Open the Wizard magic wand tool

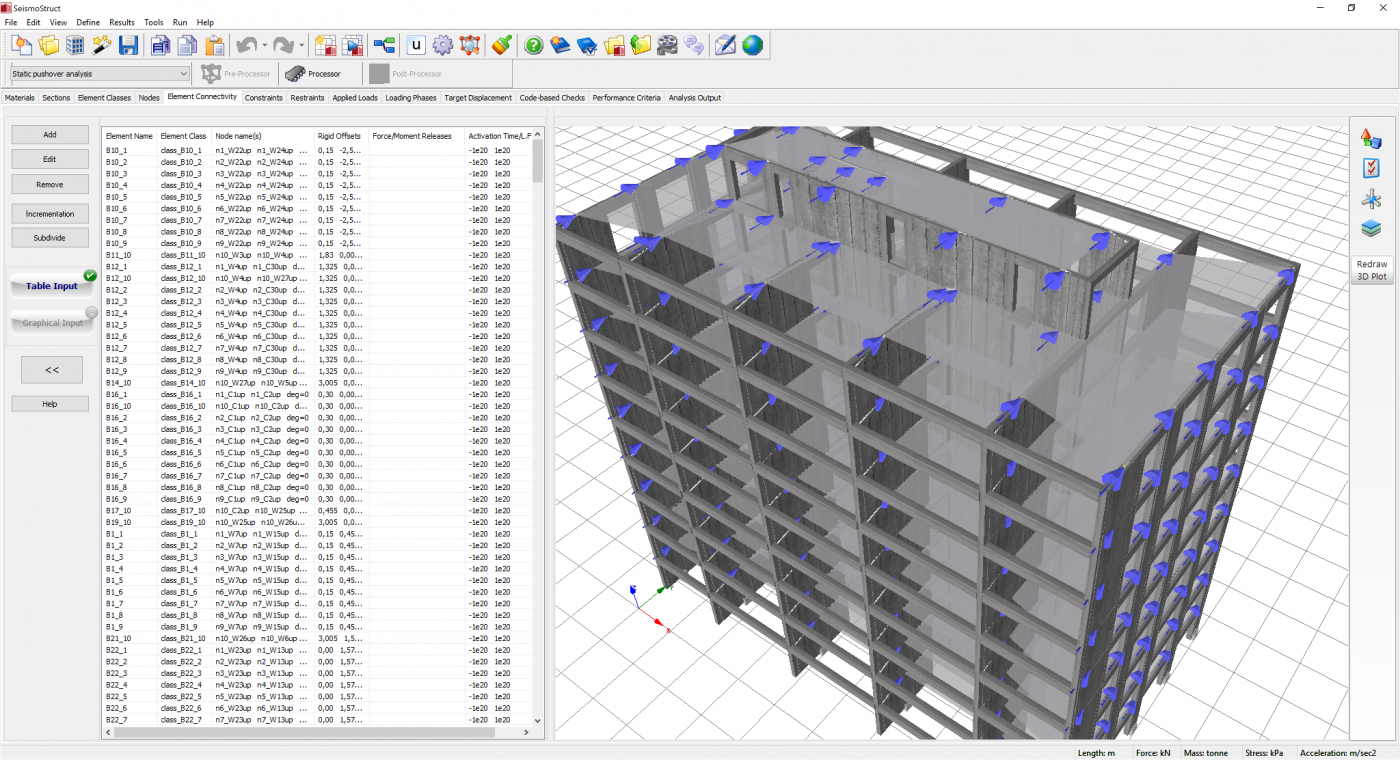click(x=102, y=45)
